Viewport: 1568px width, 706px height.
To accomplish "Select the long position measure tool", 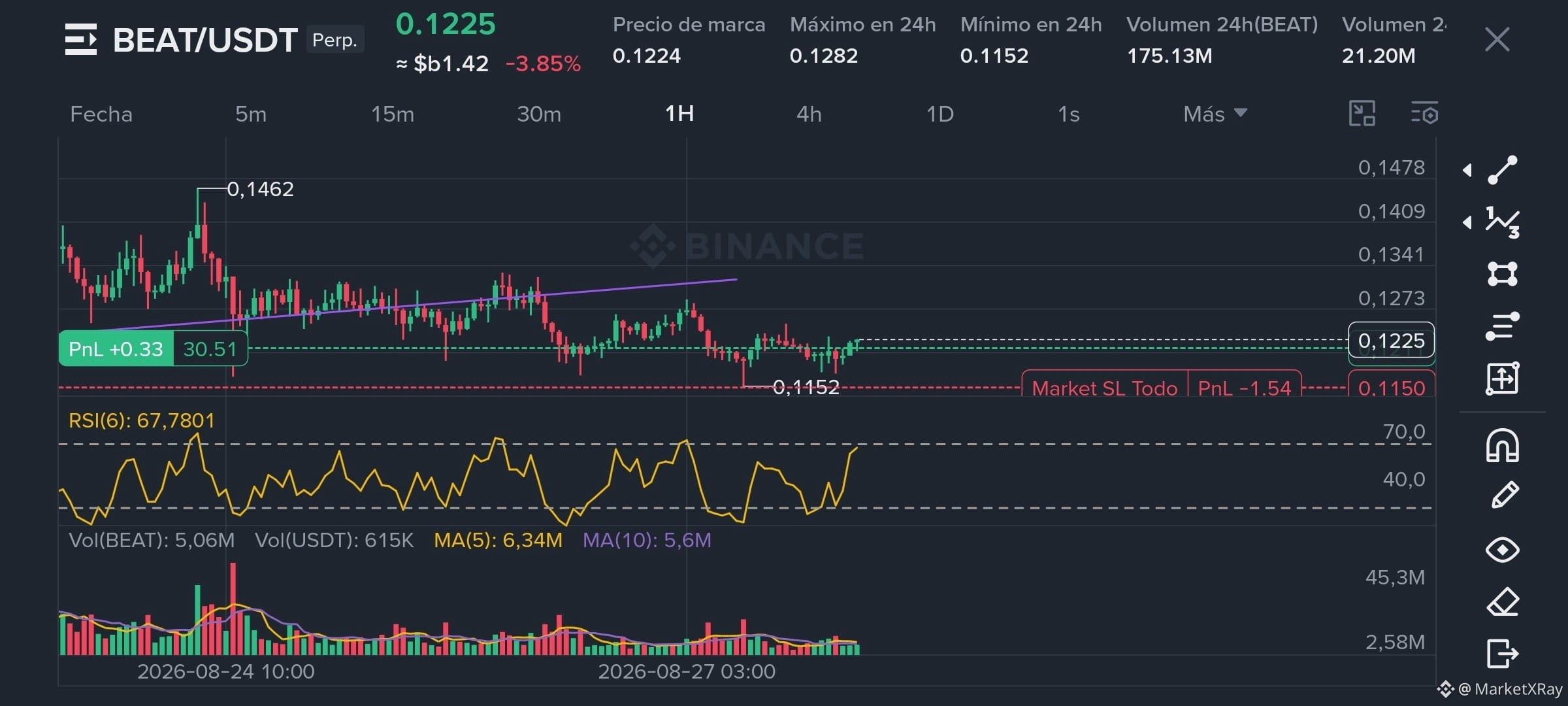I will pyautogui.click(x=1502, y=378).
